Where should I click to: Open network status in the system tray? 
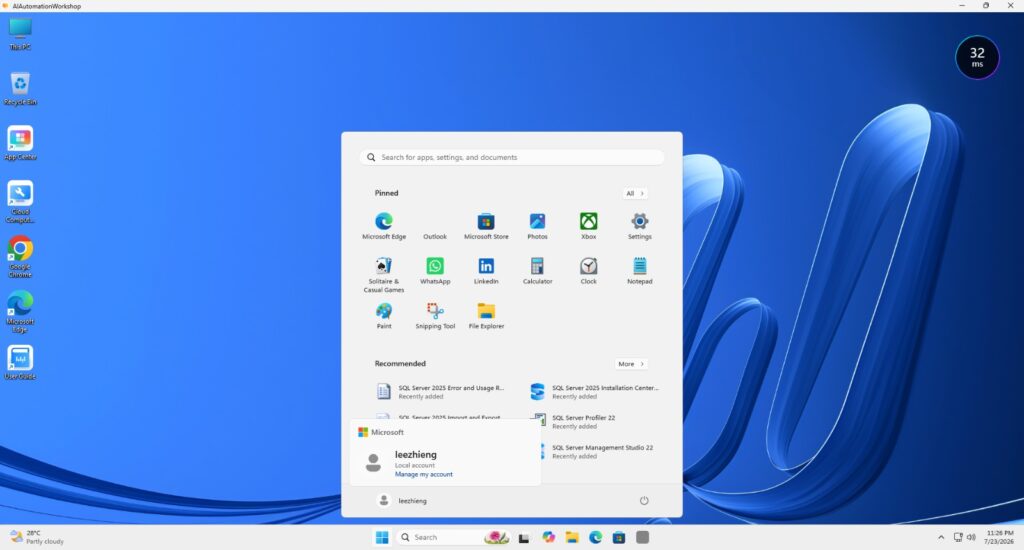pos(958,537)
